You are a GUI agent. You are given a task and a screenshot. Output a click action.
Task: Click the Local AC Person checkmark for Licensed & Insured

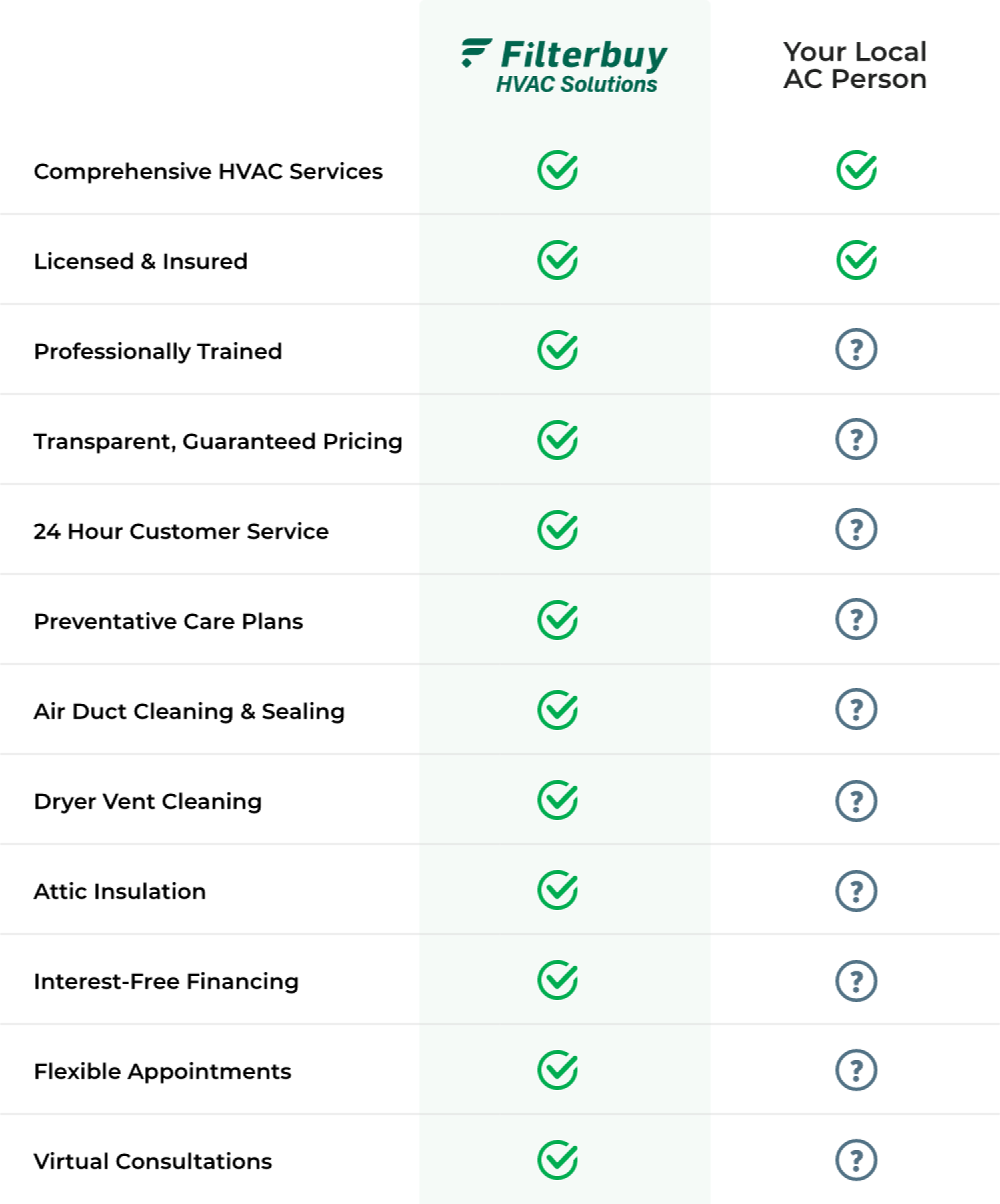(x=857, y=260)
